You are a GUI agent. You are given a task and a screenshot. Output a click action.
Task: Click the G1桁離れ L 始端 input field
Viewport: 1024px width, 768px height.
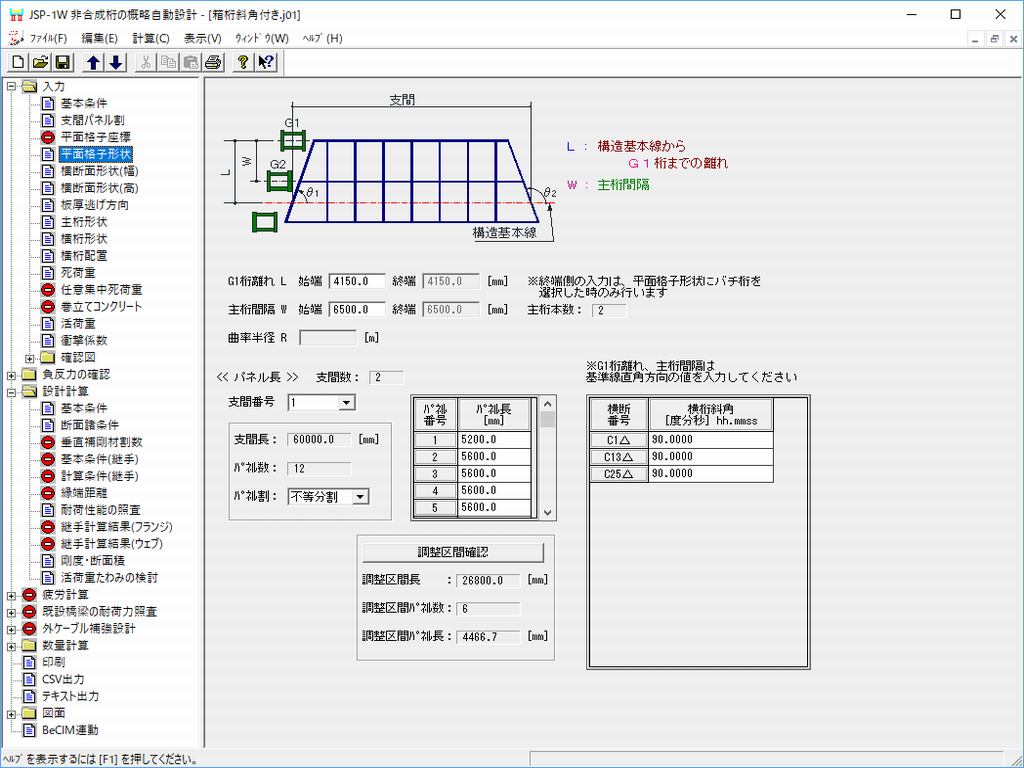pyautogui.click(x=357, y=282)
